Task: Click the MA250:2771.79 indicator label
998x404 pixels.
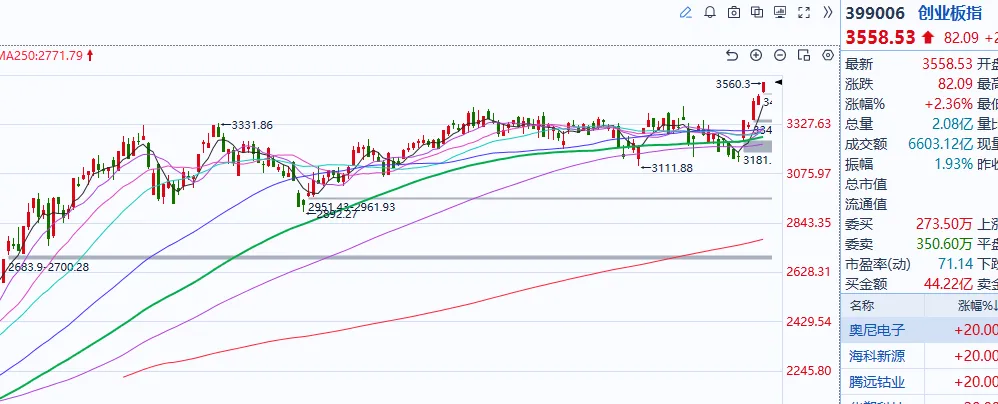Action: click(x=42, y=55)
